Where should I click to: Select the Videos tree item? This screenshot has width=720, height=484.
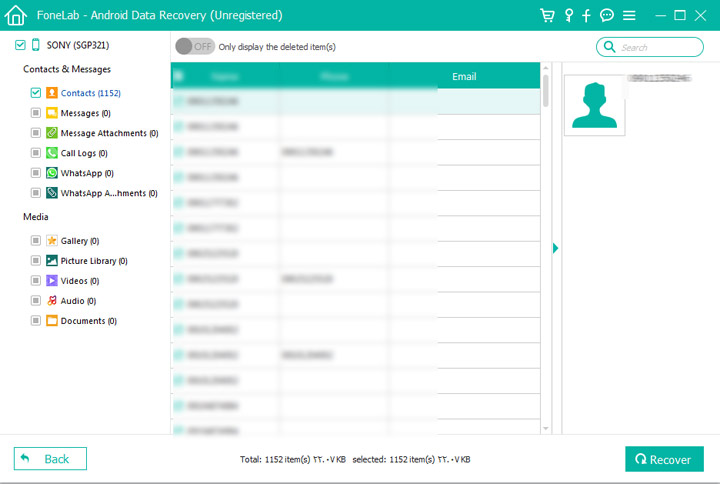coord(79,281)
